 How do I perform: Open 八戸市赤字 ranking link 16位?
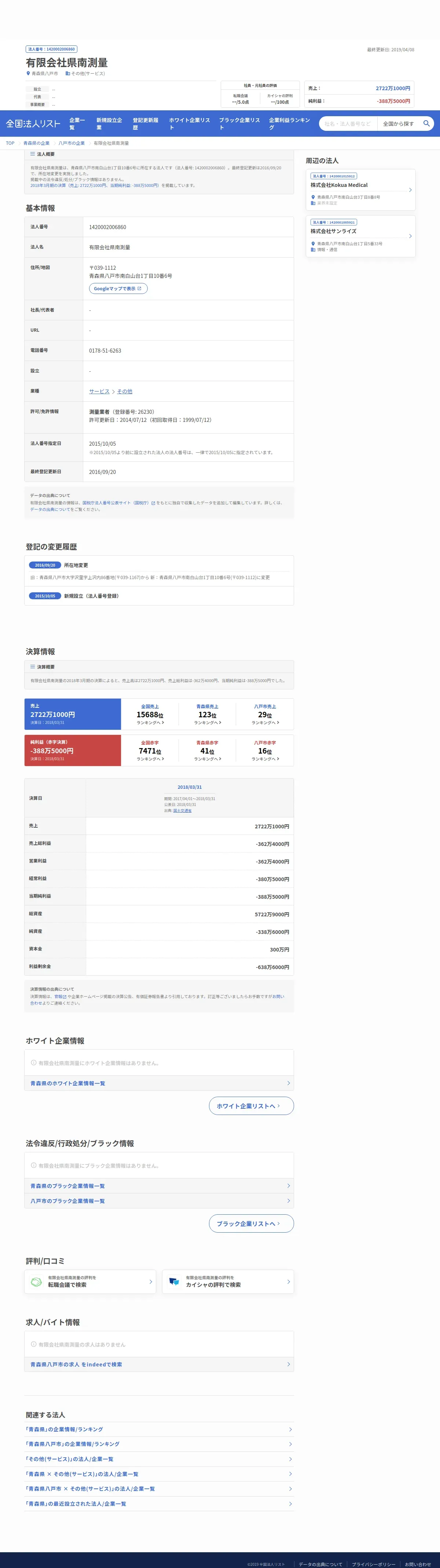(x=265, y=751)
